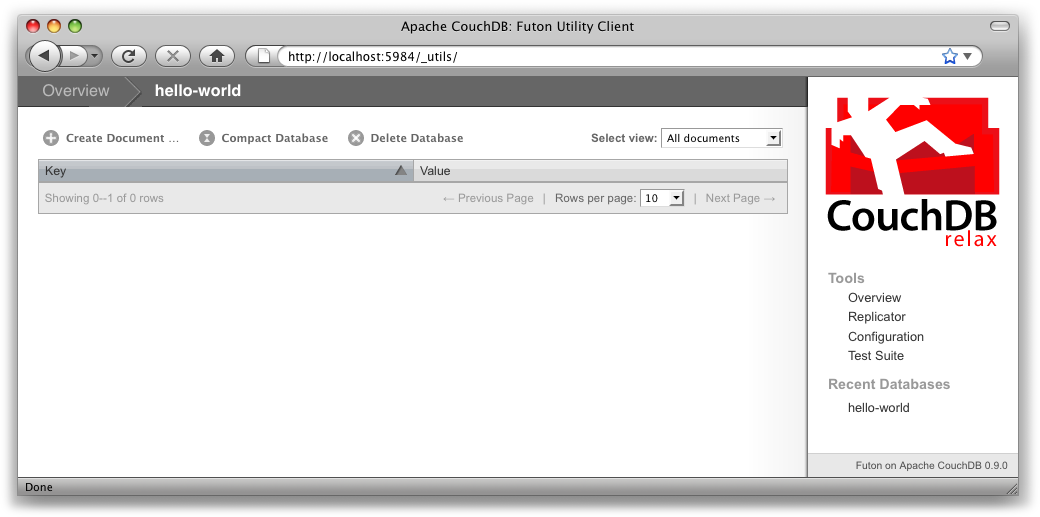Go to the browser Home icon
1040x517 pixels.
(x=217, y=56)
